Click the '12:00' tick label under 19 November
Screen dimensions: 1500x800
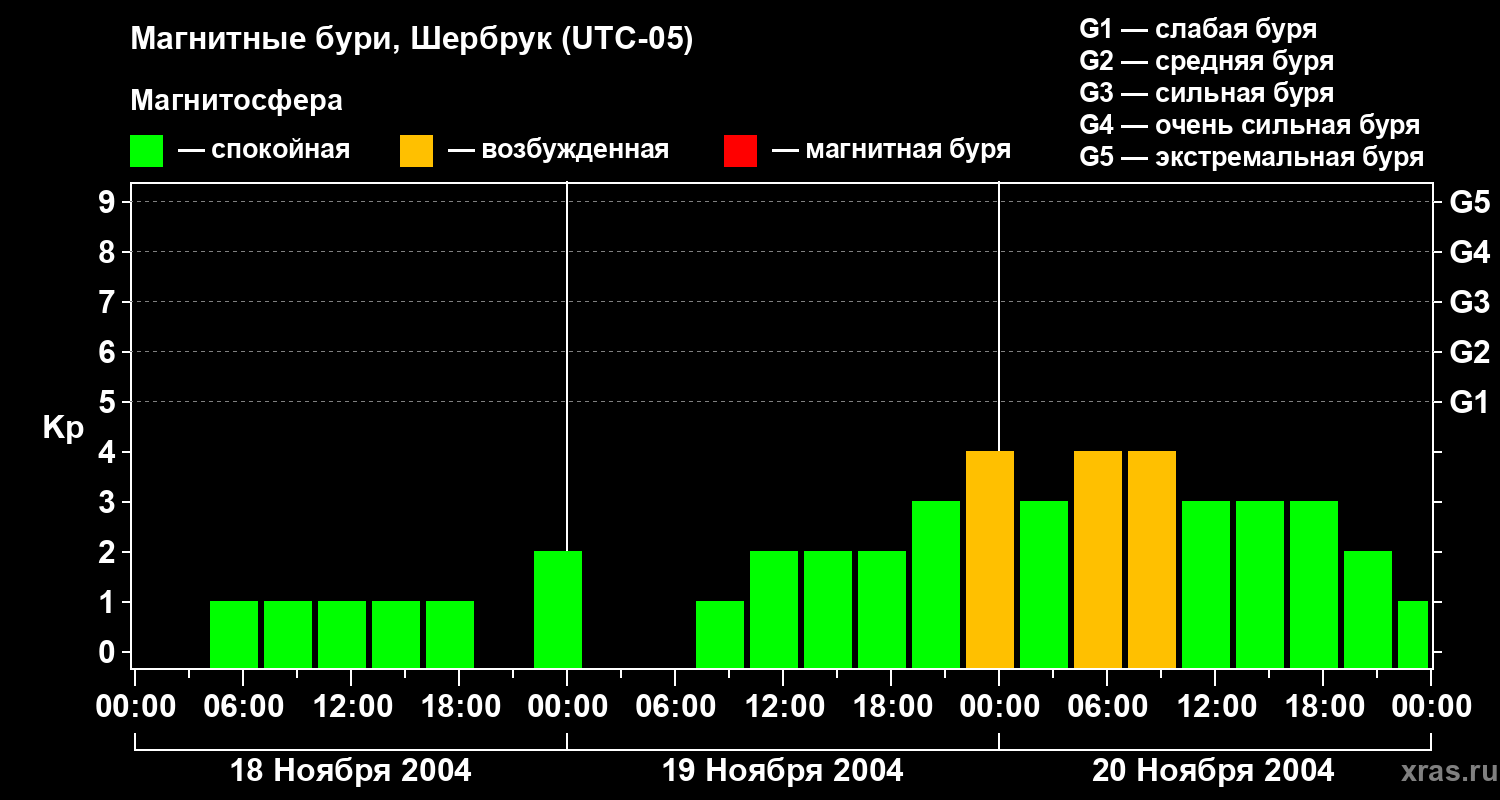coord(783,707)
